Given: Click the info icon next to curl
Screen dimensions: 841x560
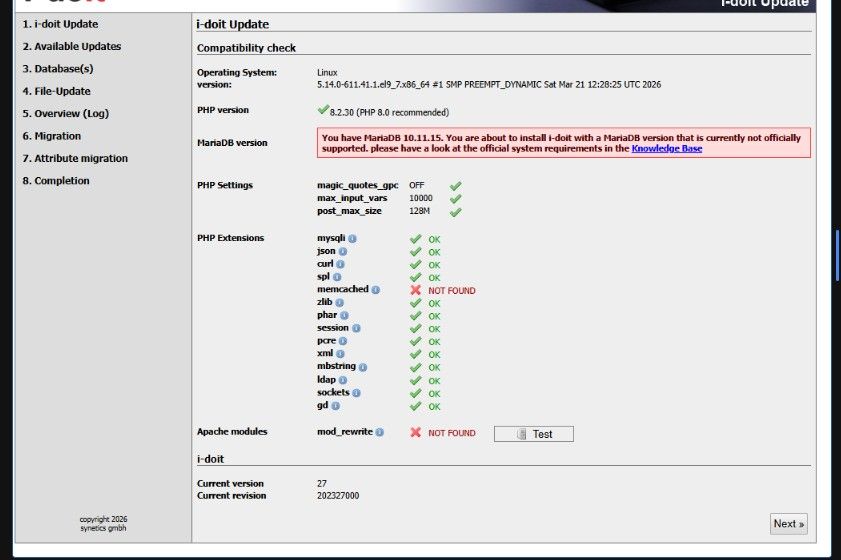Looking at the screenshot, I should click(x=341, y=264).
